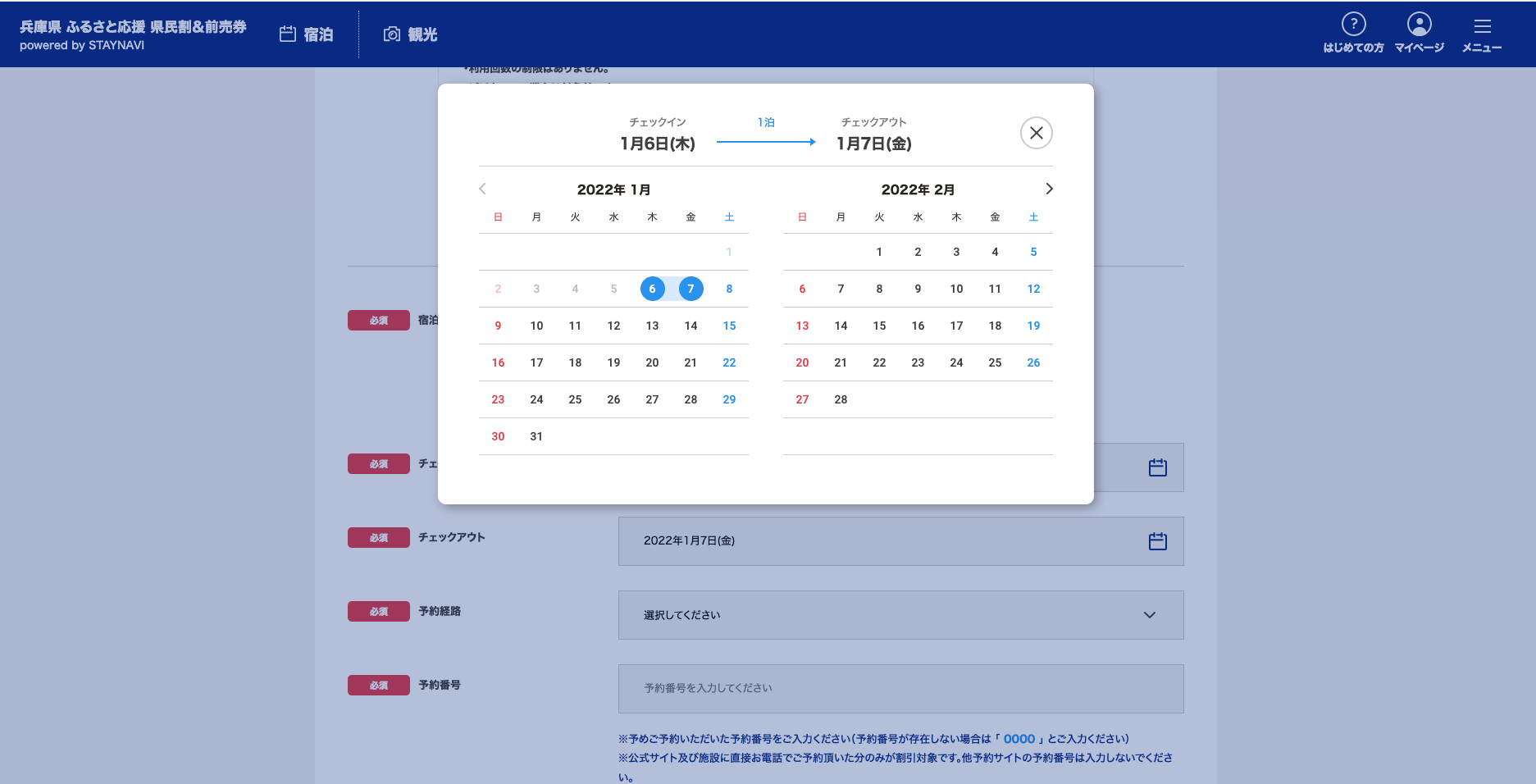Image resolution: width=1536 pixels, height=784 pixels.
Task: Open マイページ account icon
Action: [1419, 33]
